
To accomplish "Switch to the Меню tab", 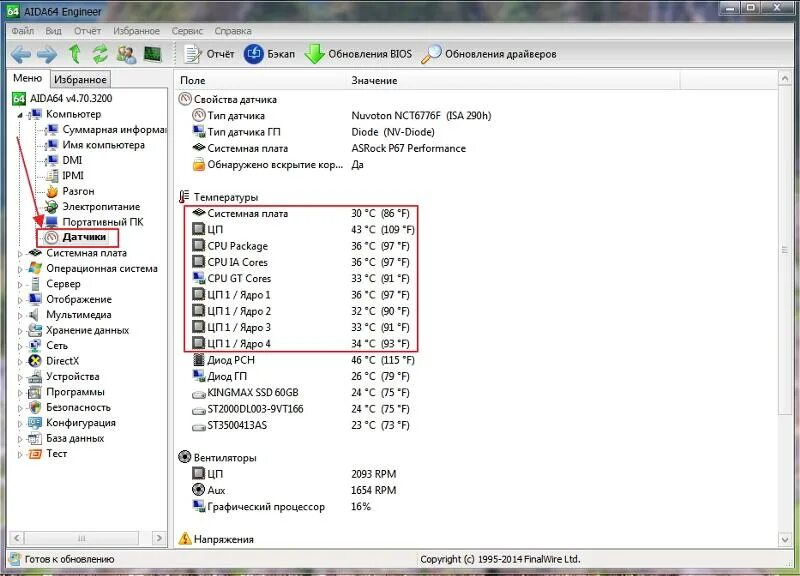I will (x=28, y=78).
